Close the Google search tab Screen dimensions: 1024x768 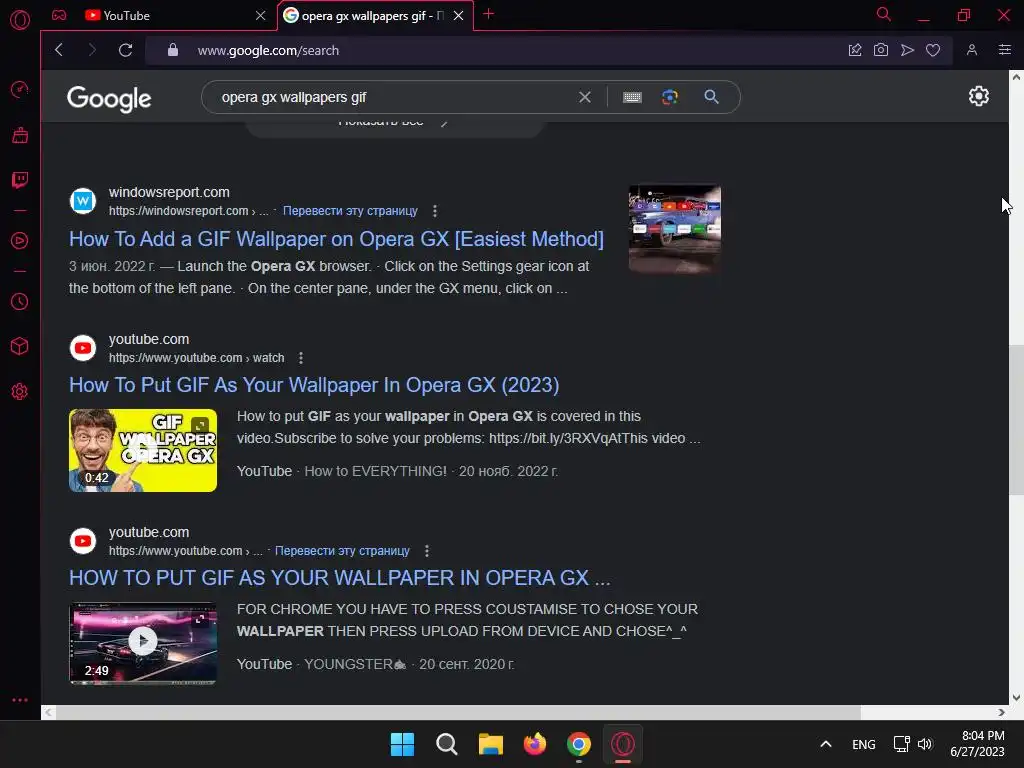pyautogui.click(x=458, y=16)
